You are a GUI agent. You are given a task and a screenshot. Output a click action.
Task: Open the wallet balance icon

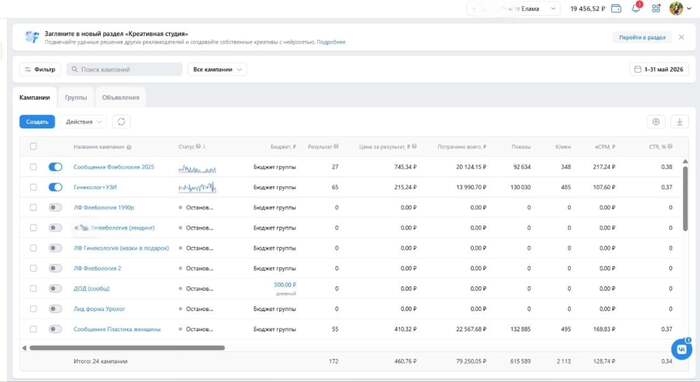(x=616, y=8)
